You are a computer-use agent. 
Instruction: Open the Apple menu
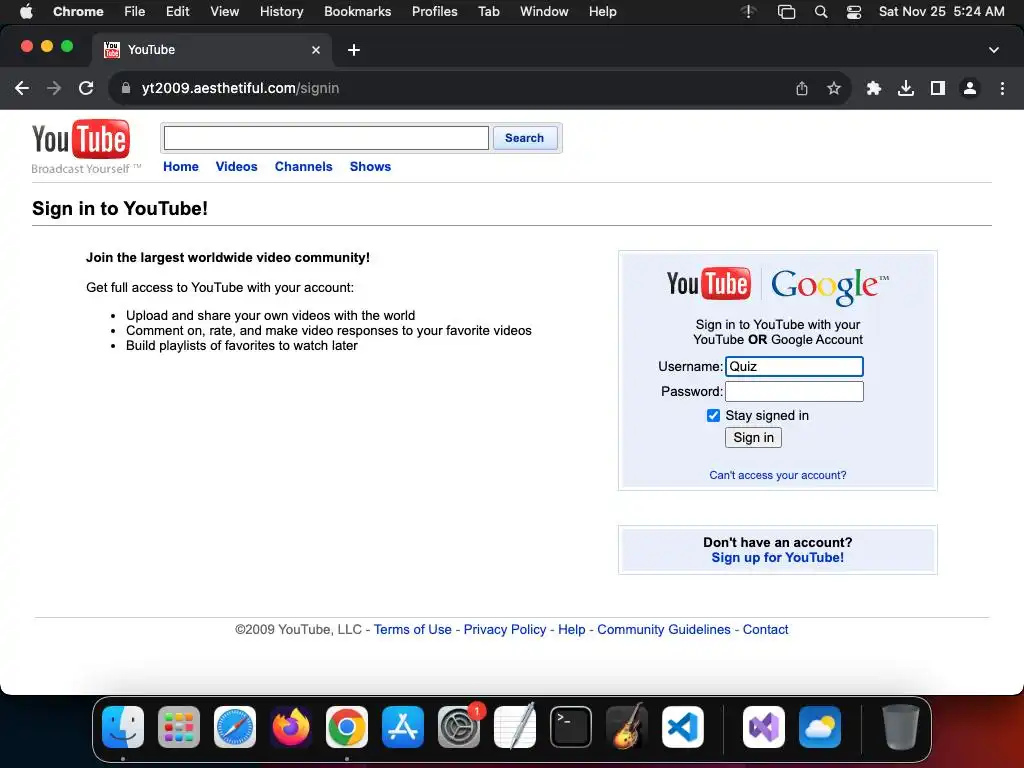coord(26,12)
